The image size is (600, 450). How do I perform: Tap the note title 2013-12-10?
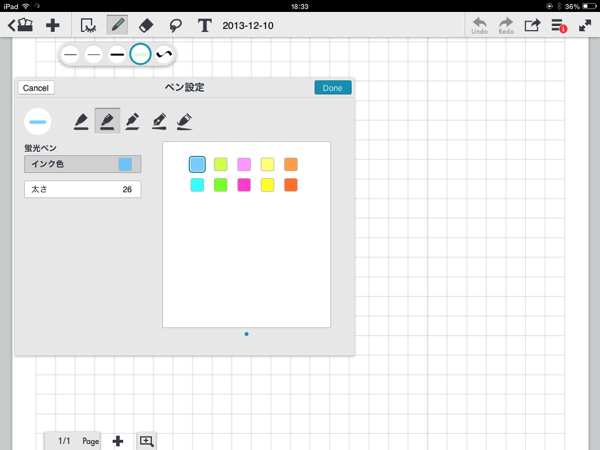[248, 26]
